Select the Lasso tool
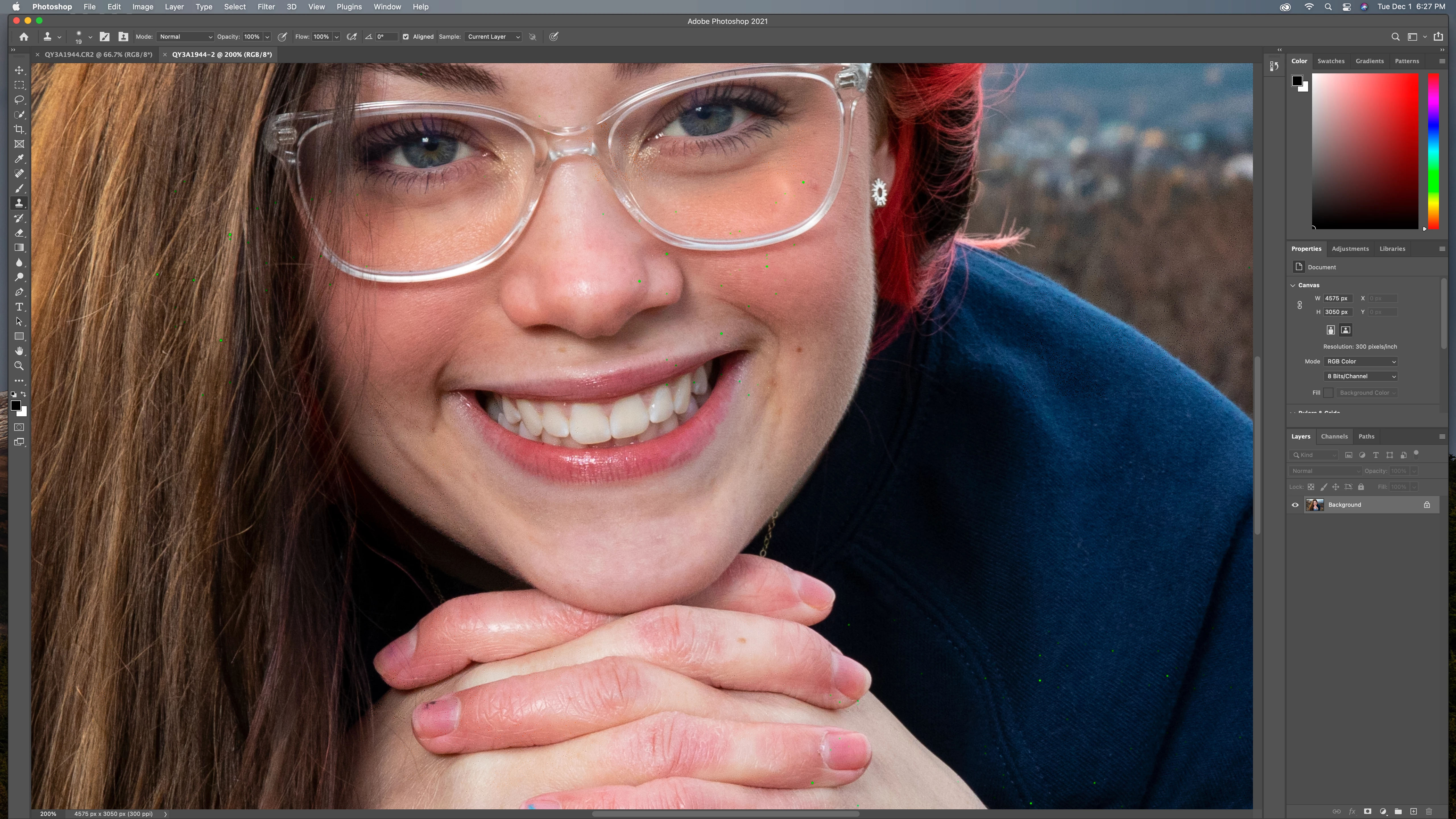1456x819 pixels. click(x=19, y=100)
